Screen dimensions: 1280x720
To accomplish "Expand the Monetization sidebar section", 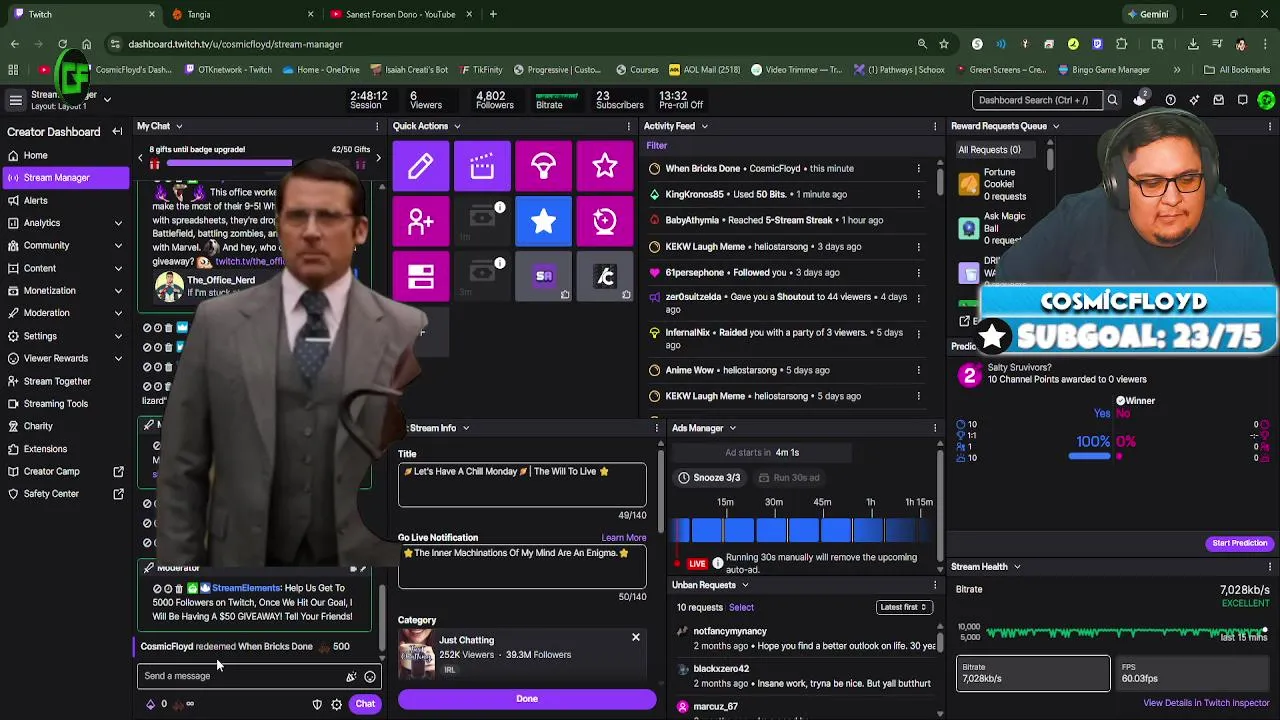I will click(118, 291).
